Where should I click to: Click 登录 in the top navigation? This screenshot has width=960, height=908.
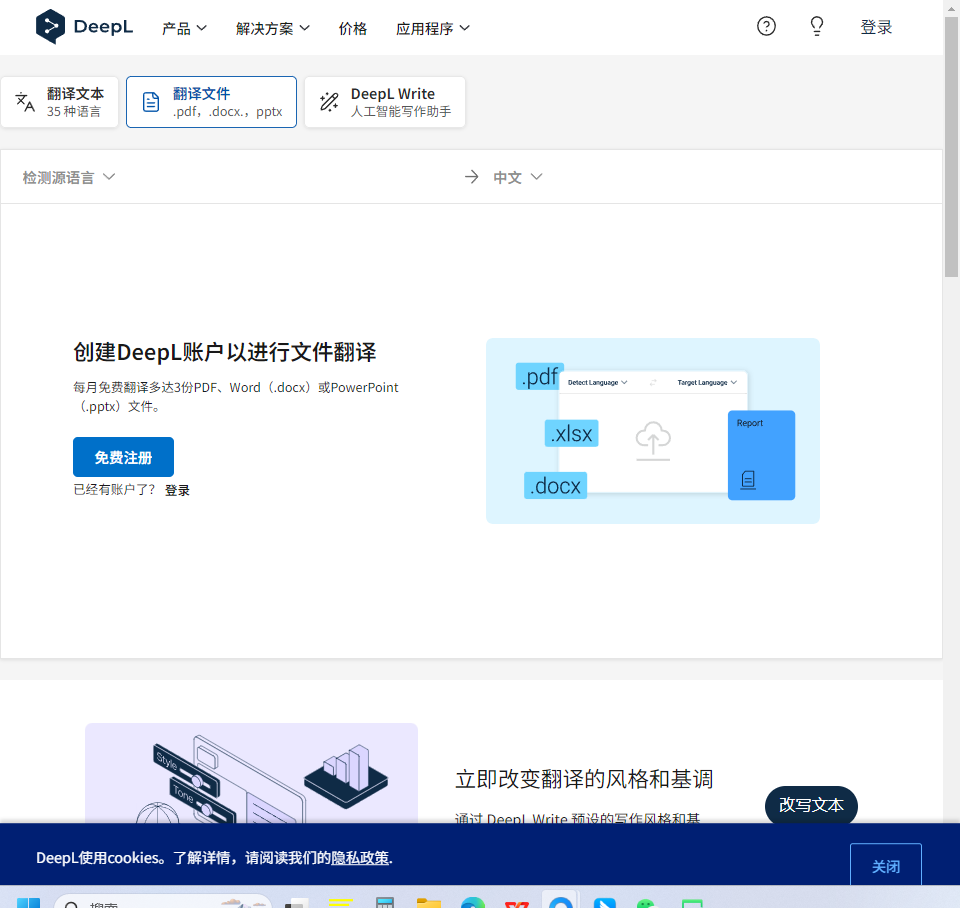[x=876, y=27]
